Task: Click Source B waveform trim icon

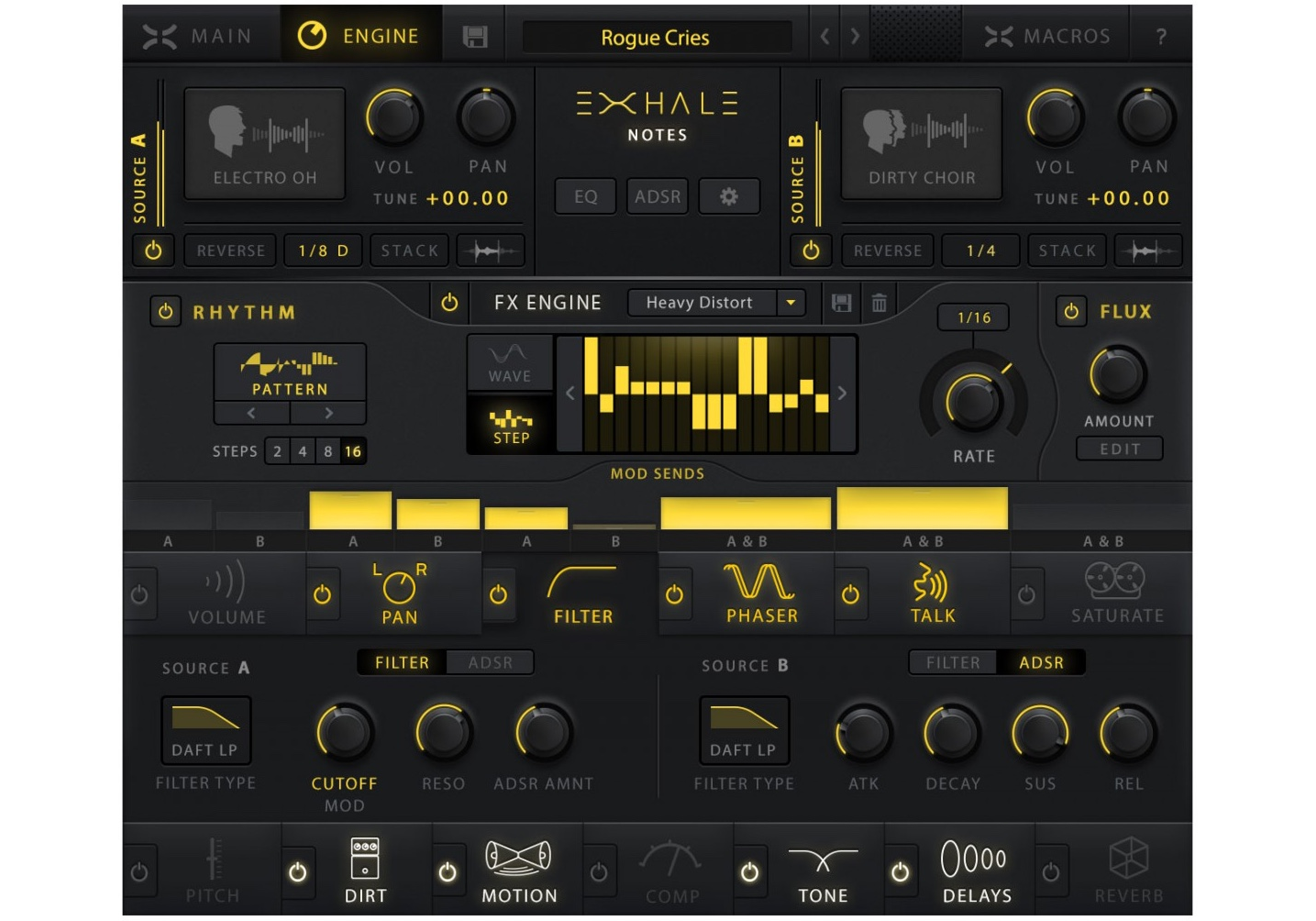Action: [x=1148, y=250]
